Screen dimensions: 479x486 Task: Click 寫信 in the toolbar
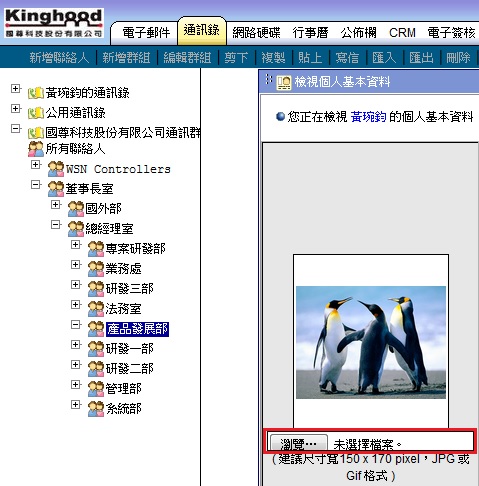click(x=347, y=58)
